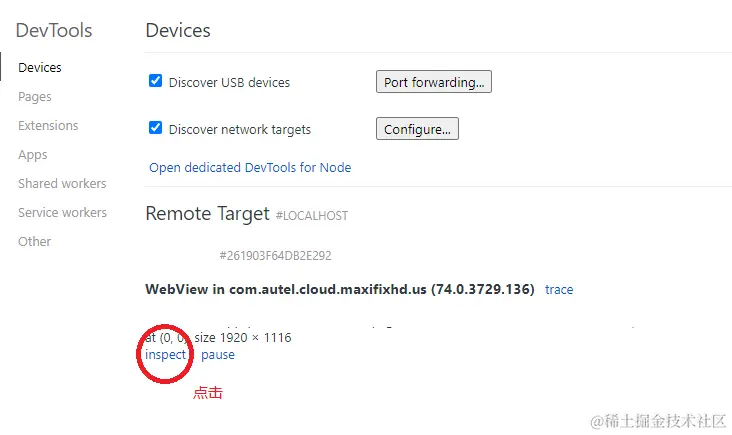The height and width of the screenshot is (435, 732).
Task: Click the Remote Target heading
Action: point(208,214)
